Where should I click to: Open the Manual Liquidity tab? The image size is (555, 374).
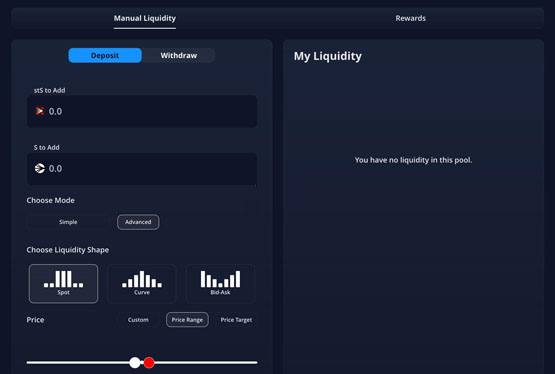tap(144, 18)
